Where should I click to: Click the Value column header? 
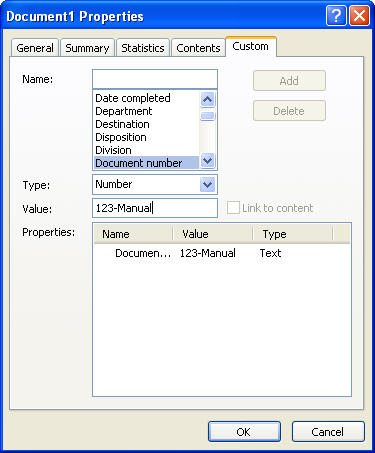click(213, 234)
